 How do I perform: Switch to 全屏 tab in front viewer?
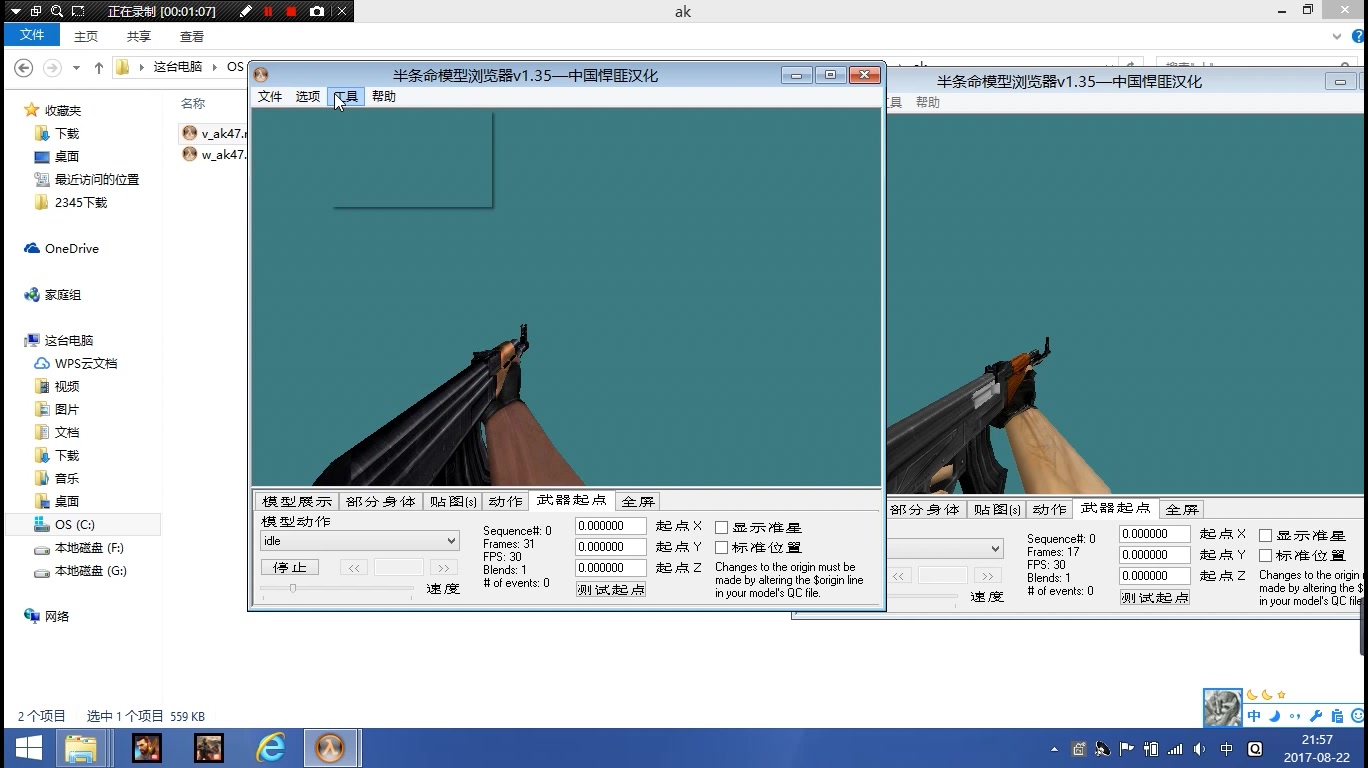click(x=638, y=501)
